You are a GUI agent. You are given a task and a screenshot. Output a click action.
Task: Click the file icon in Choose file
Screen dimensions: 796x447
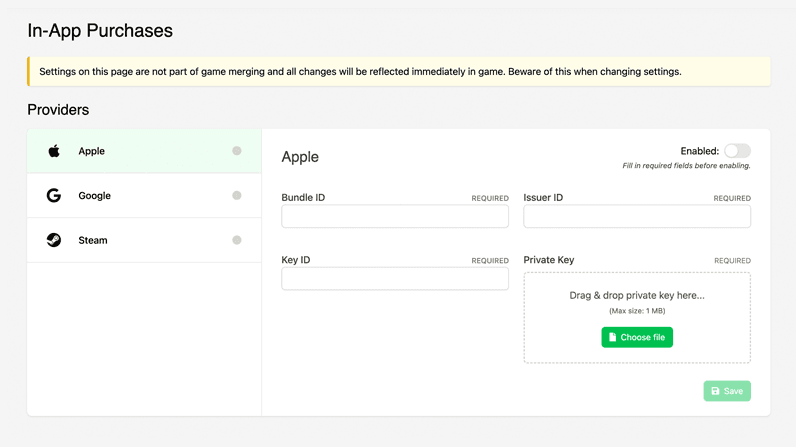point(612,337)
